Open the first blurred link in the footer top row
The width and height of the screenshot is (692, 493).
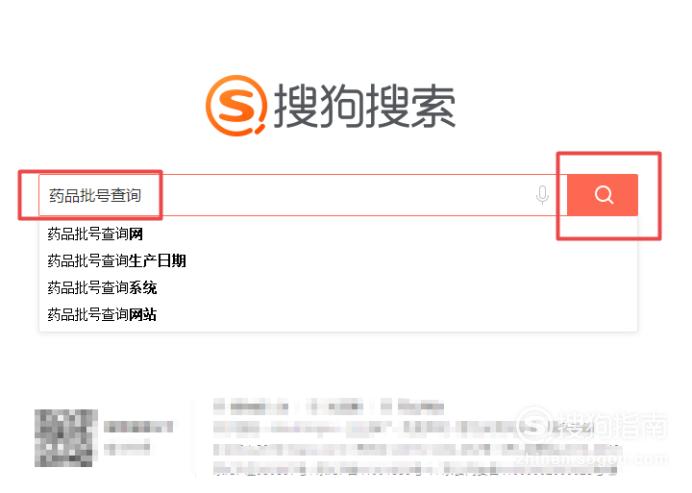(x=251, y=406)
